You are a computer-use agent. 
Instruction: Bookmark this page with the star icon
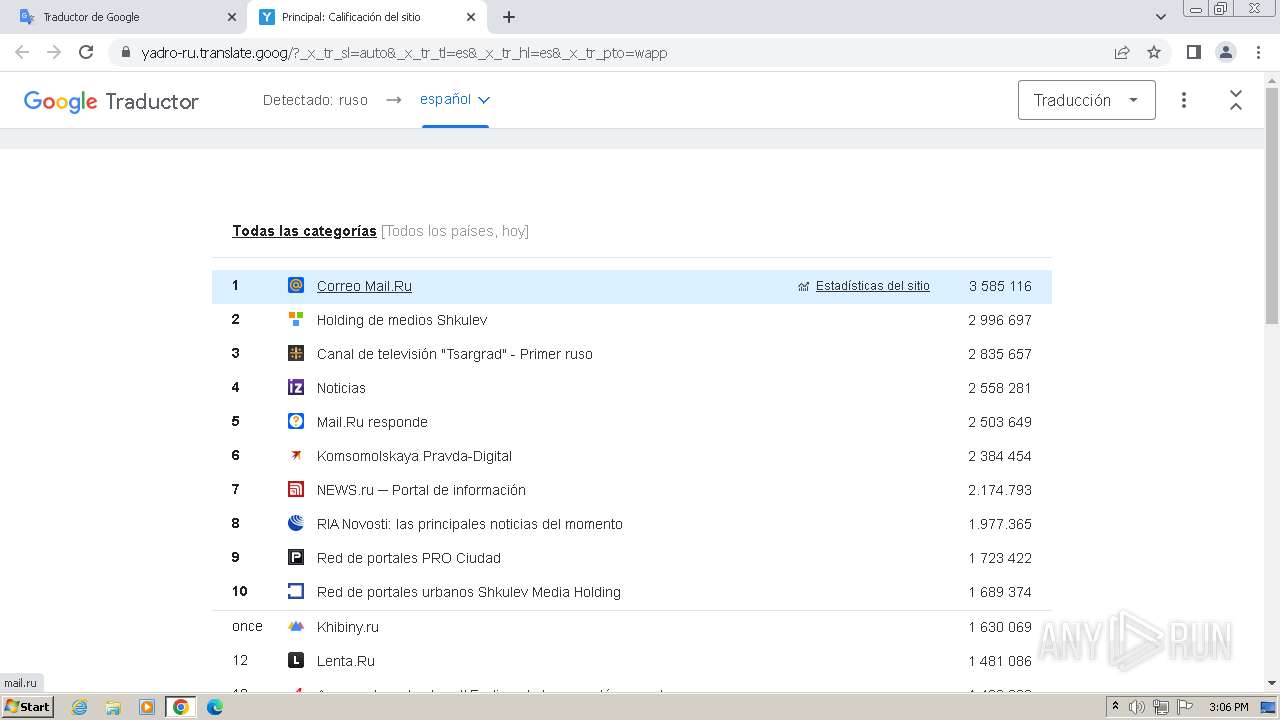pyautogui.click(x=1154, y=52)
